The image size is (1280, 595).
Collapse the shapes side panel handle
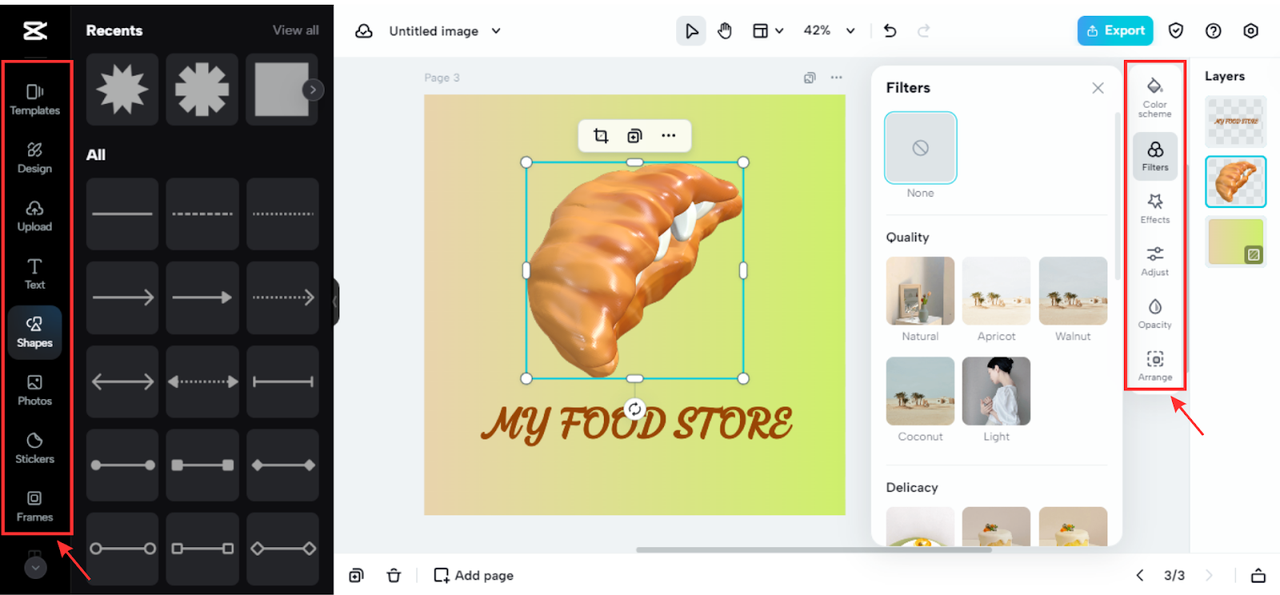point(336,301)
